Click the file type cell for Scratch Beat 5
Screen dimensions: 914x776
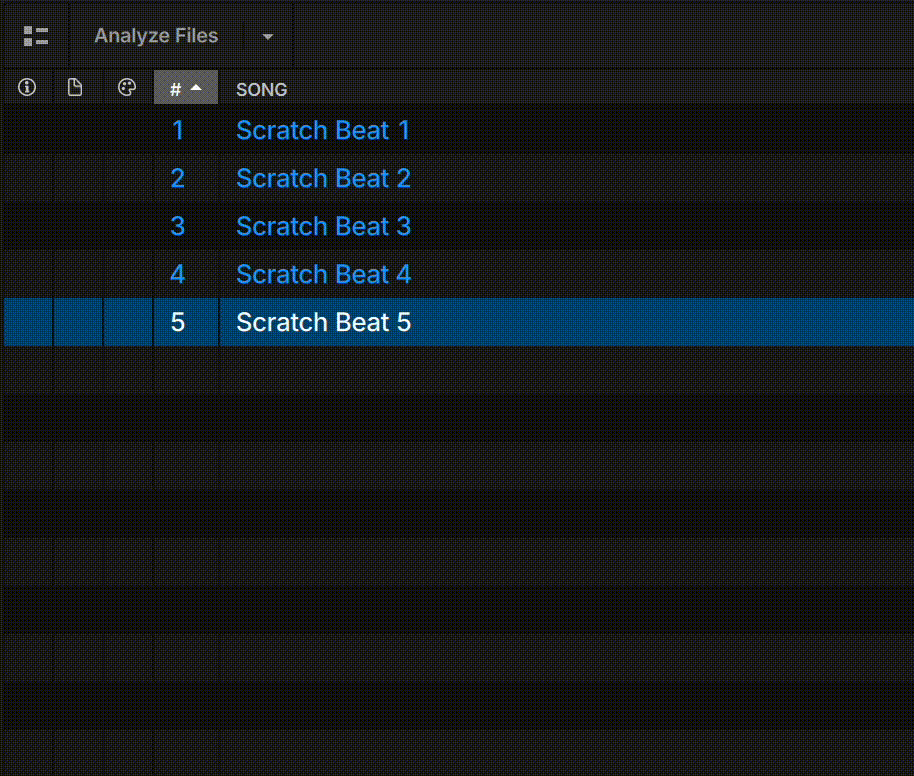77,322
